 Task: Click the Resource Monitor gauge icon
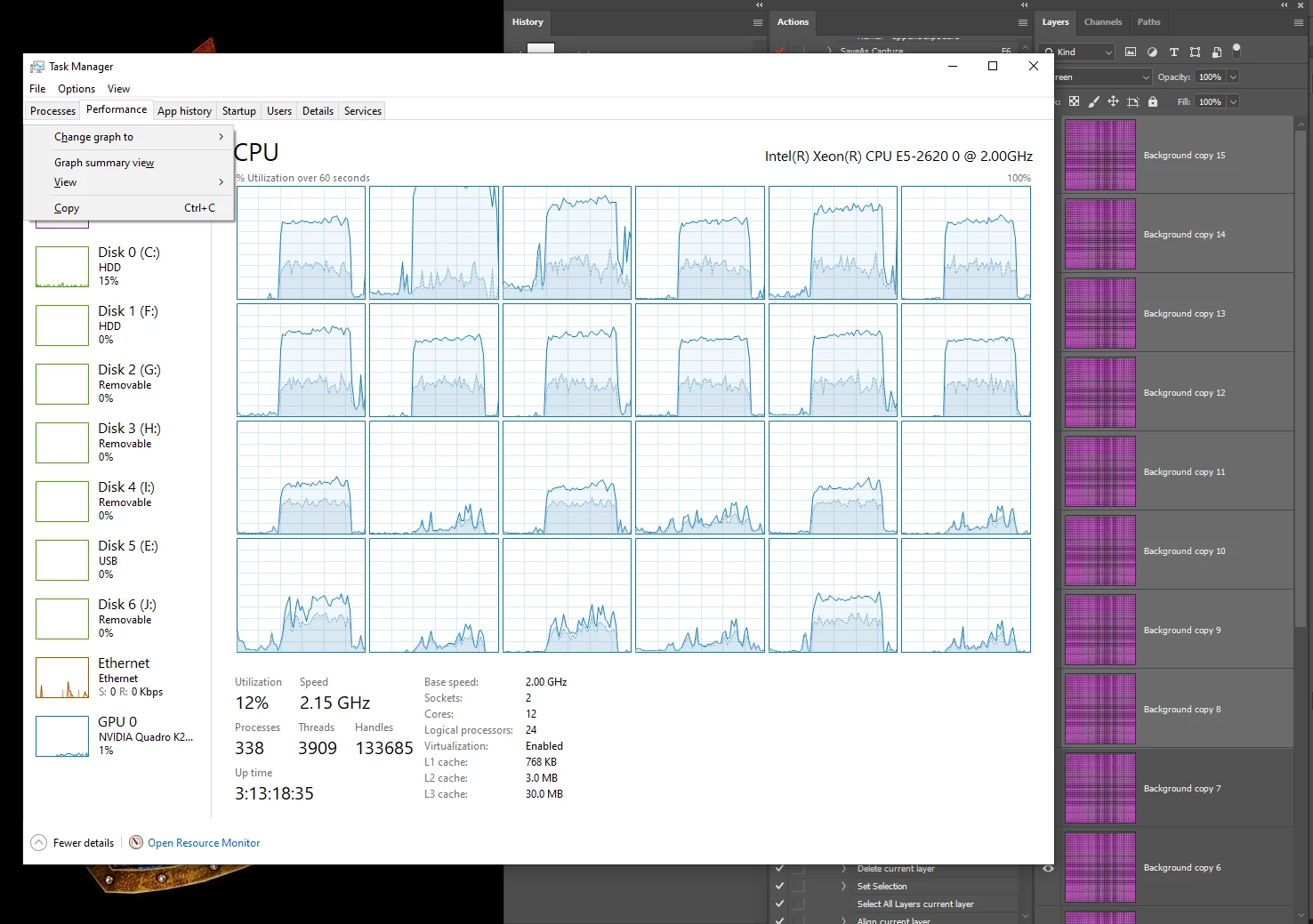tap(136, 842)
